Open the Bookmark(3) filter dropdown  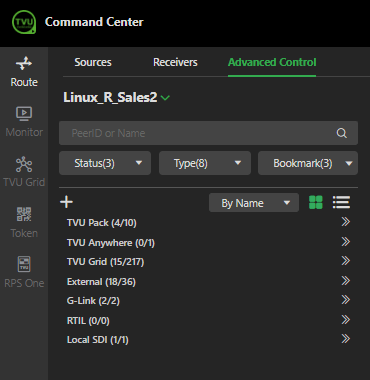[x=308, y=163]
